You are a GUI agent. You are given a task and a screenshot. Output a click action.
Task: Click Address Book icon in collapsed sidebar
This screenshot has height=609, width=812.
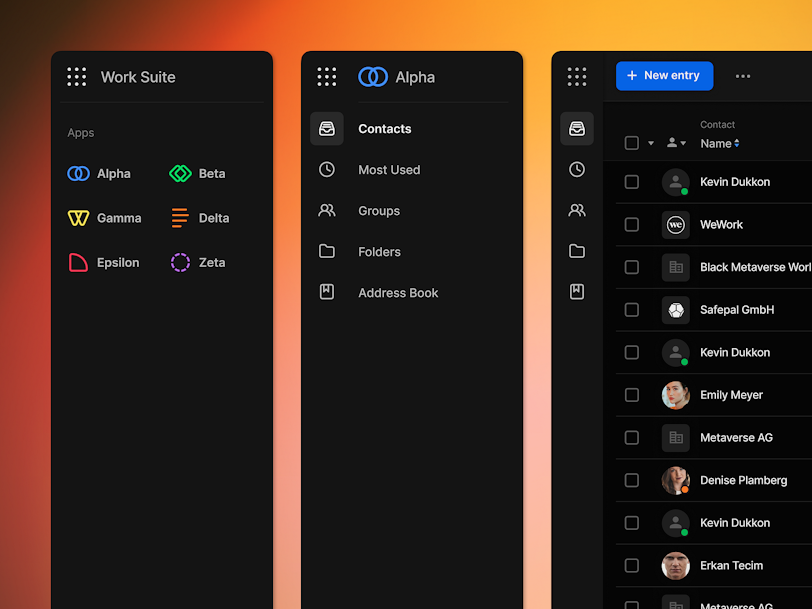tap(577, 292)
